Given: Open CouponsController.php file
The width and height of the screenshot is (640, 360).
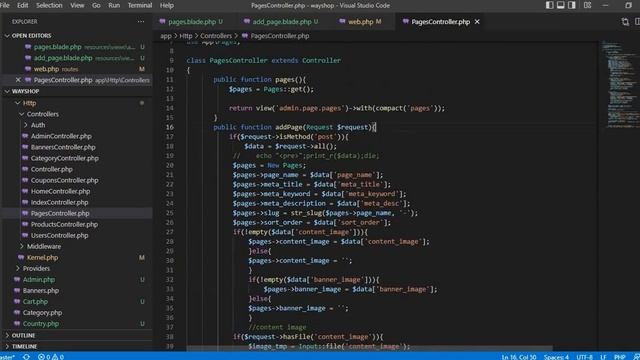Looking at the screenshot, I should click(x=77, y=180).
